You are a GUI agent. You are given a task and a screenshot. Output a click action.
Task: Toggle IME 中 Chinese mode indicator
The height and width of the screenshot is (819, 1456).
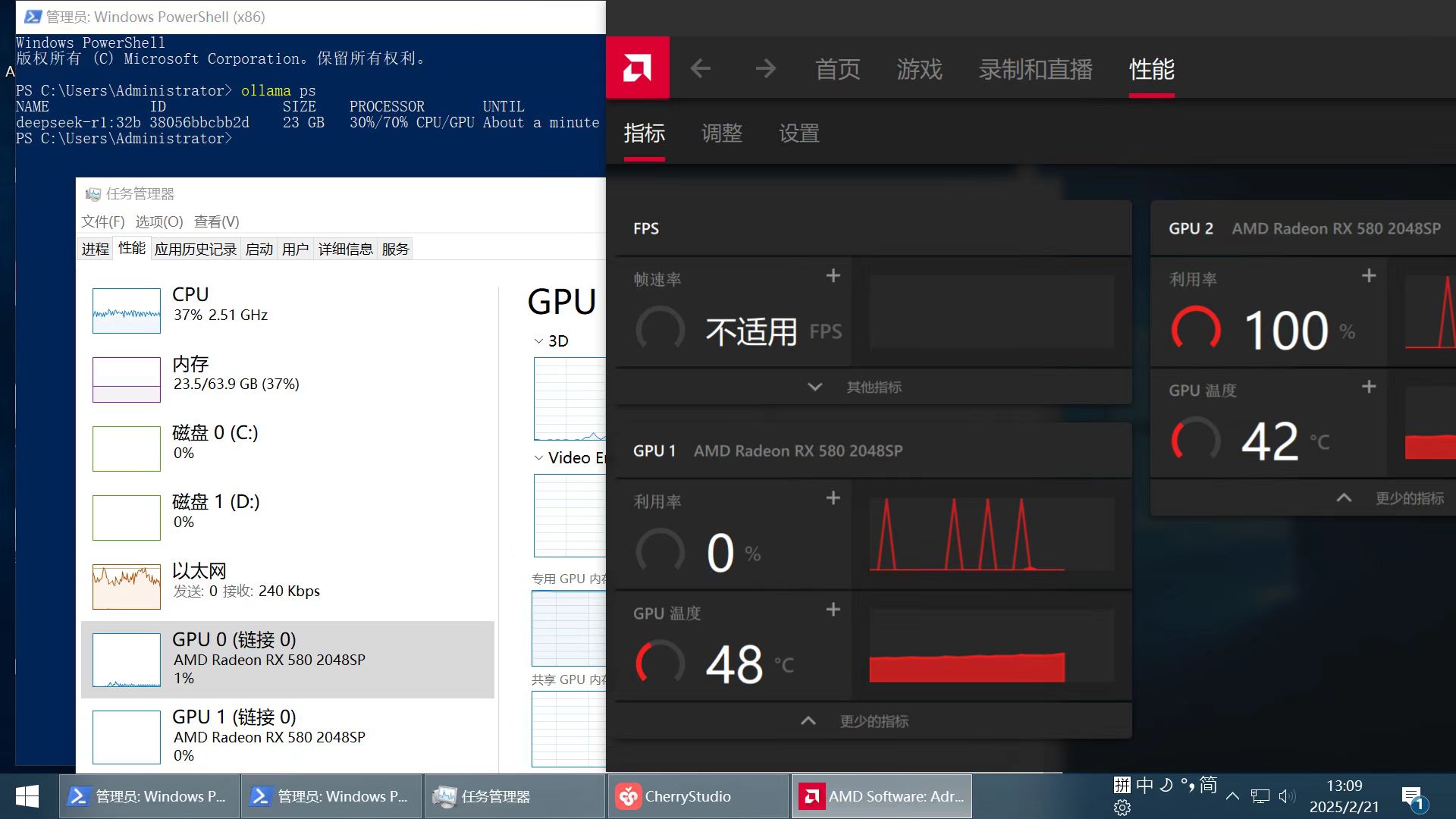[1144, 785]
